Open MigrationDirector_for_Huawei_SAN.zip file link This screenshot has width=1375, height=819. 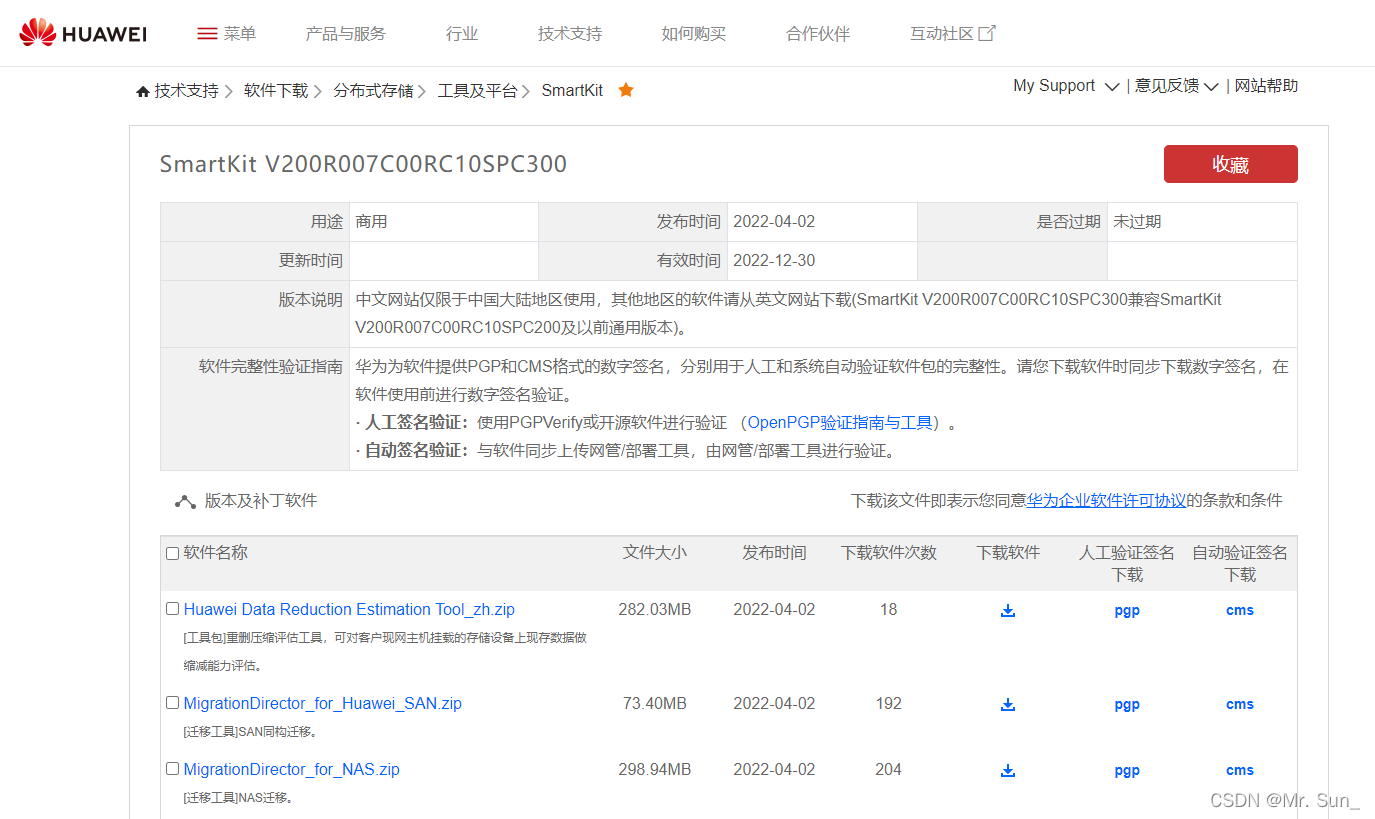click(x=322, y=704)
